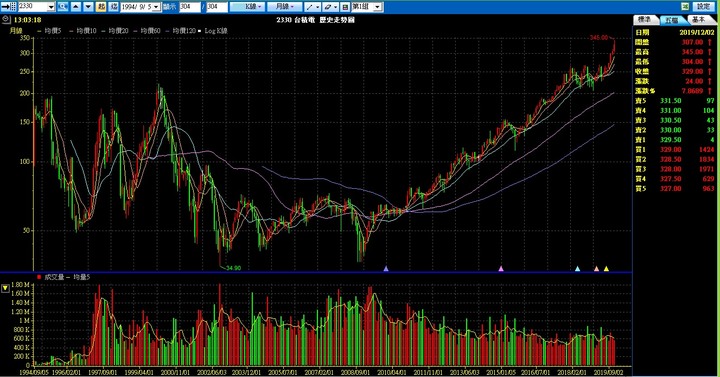Open the 1994/9/5 date picker dropdown
720x377 pixels.
[x=156, y=7]
